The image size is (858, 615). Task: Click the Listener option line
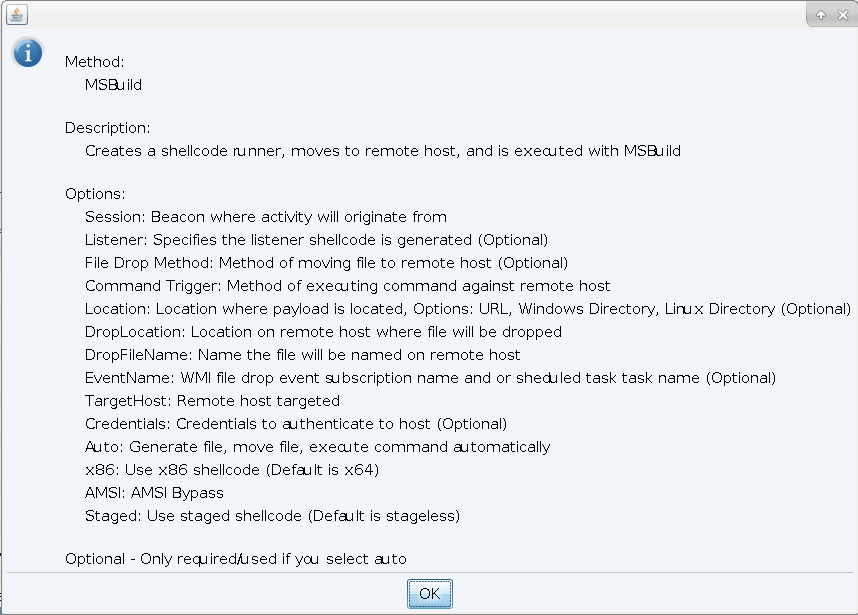click(316, 240)
